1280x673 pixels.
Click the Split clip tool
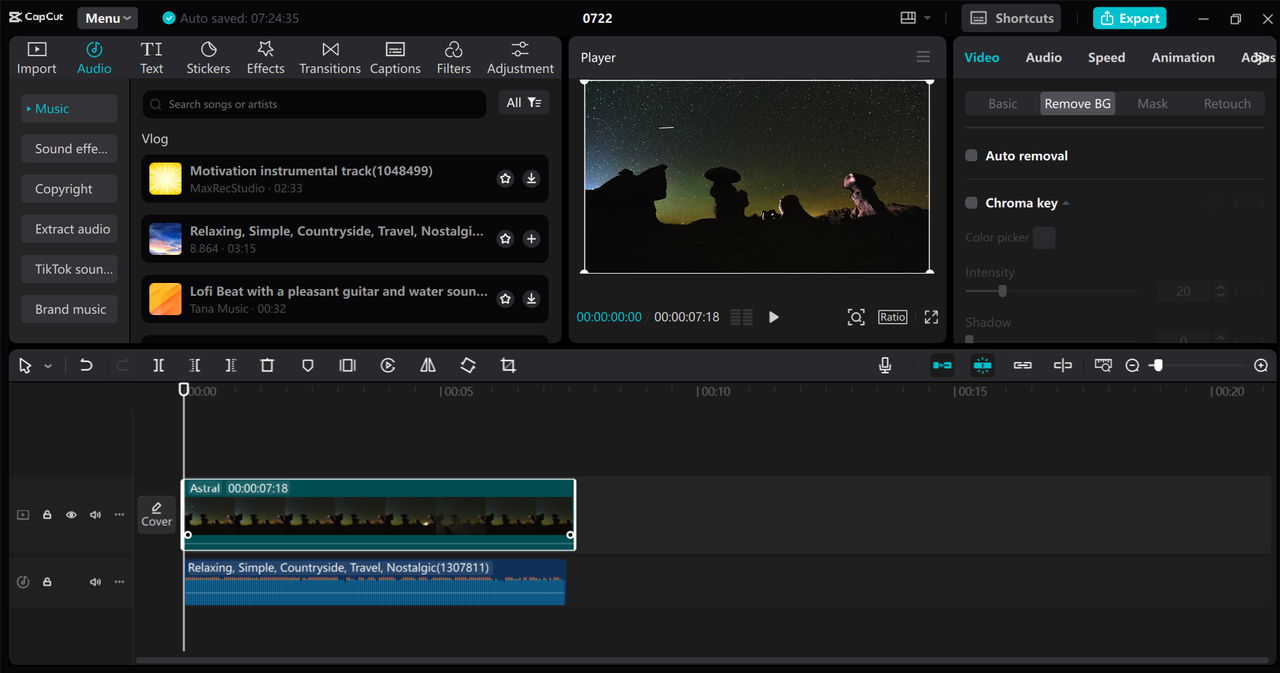coord(158,366)
